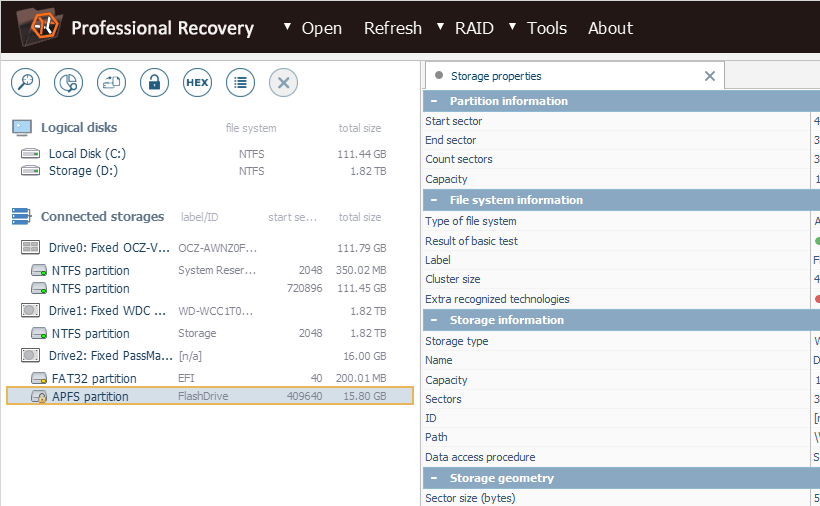Collapse the Partition information section

[434, 101]
